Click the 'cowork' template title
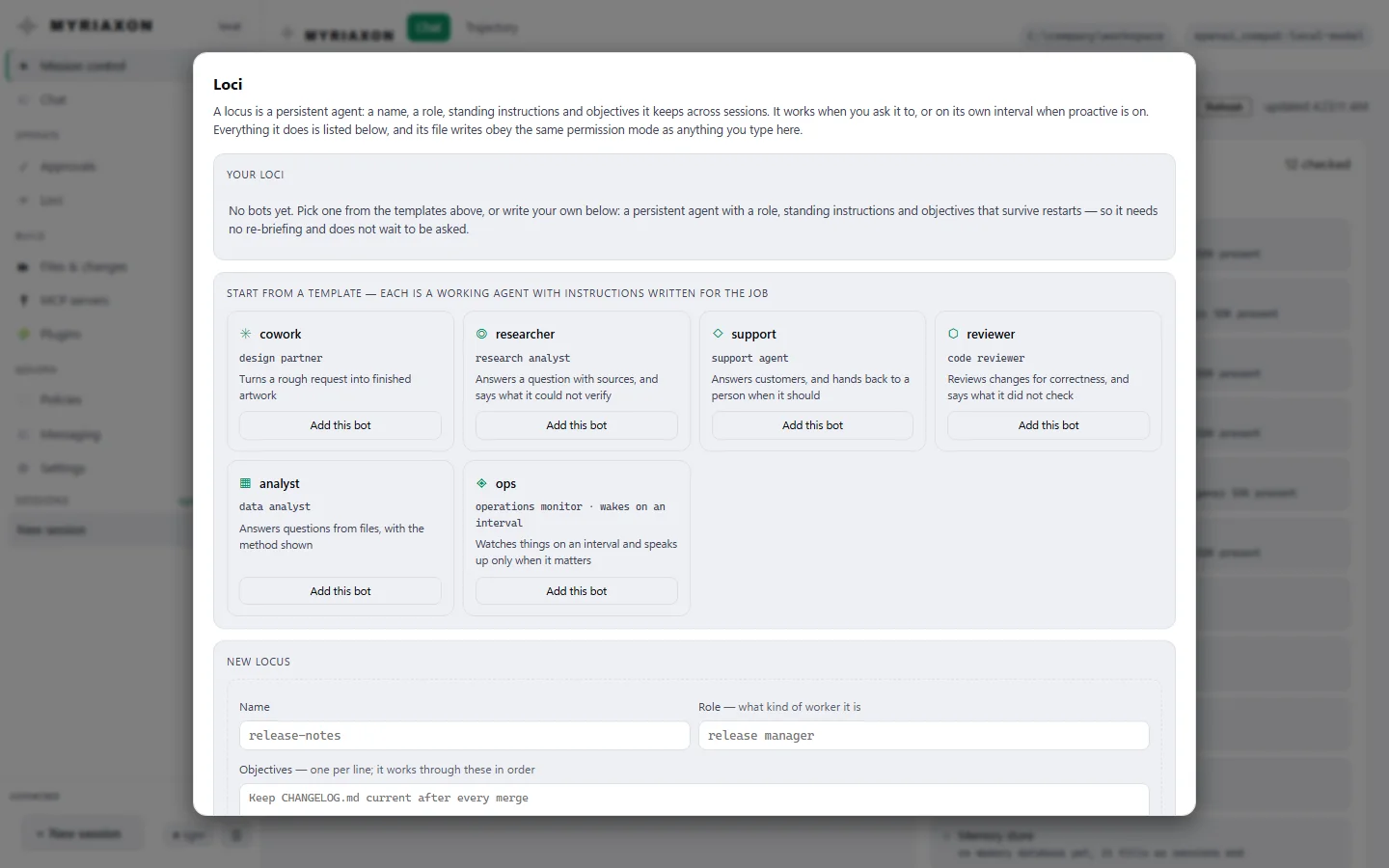Viewport: 1389px width, 868px height. tap(281, 335)
